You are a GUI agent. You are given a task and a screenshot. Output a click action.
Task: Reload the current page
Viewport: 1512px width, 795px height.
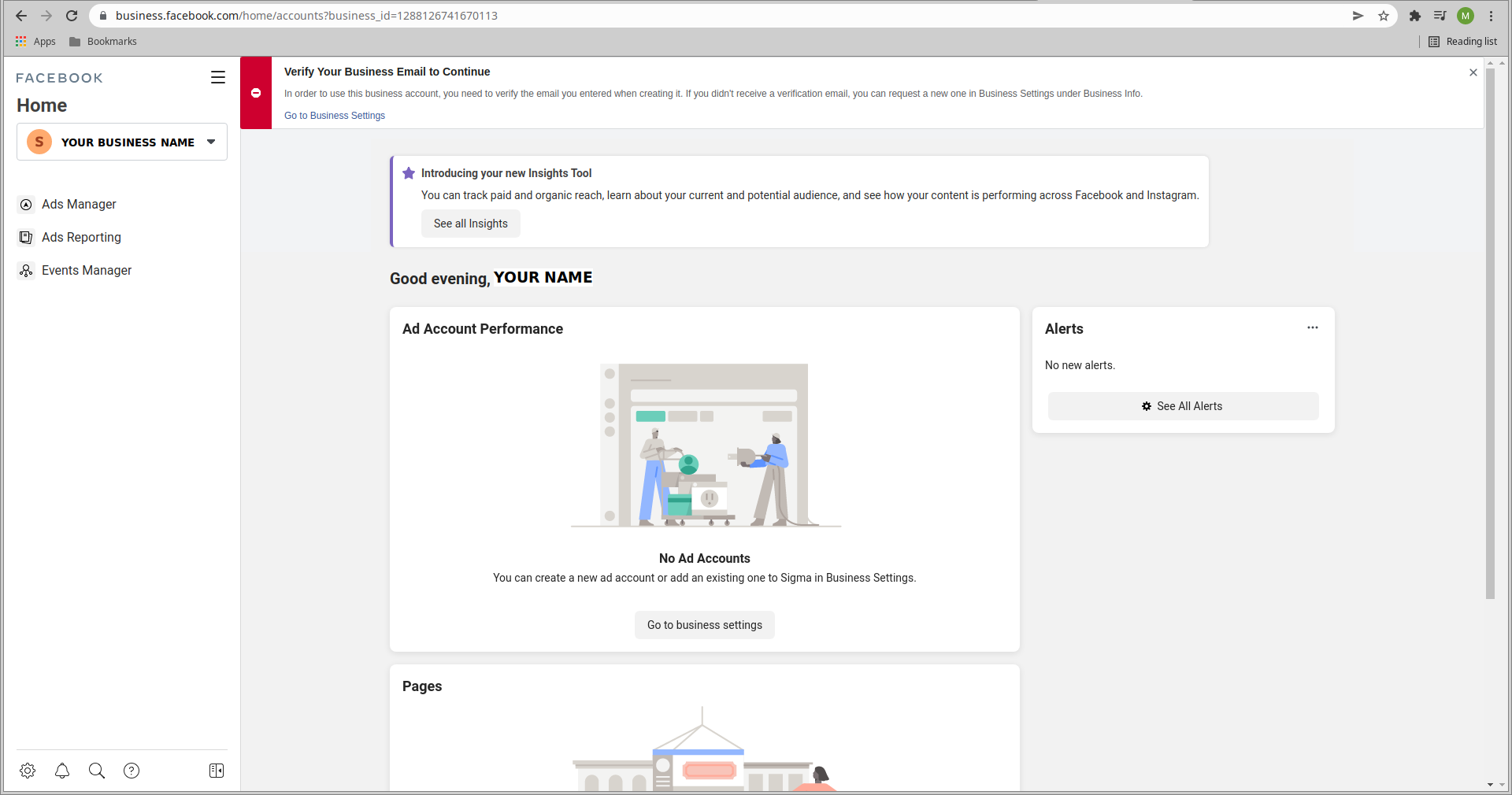click(x=72, y=16)
